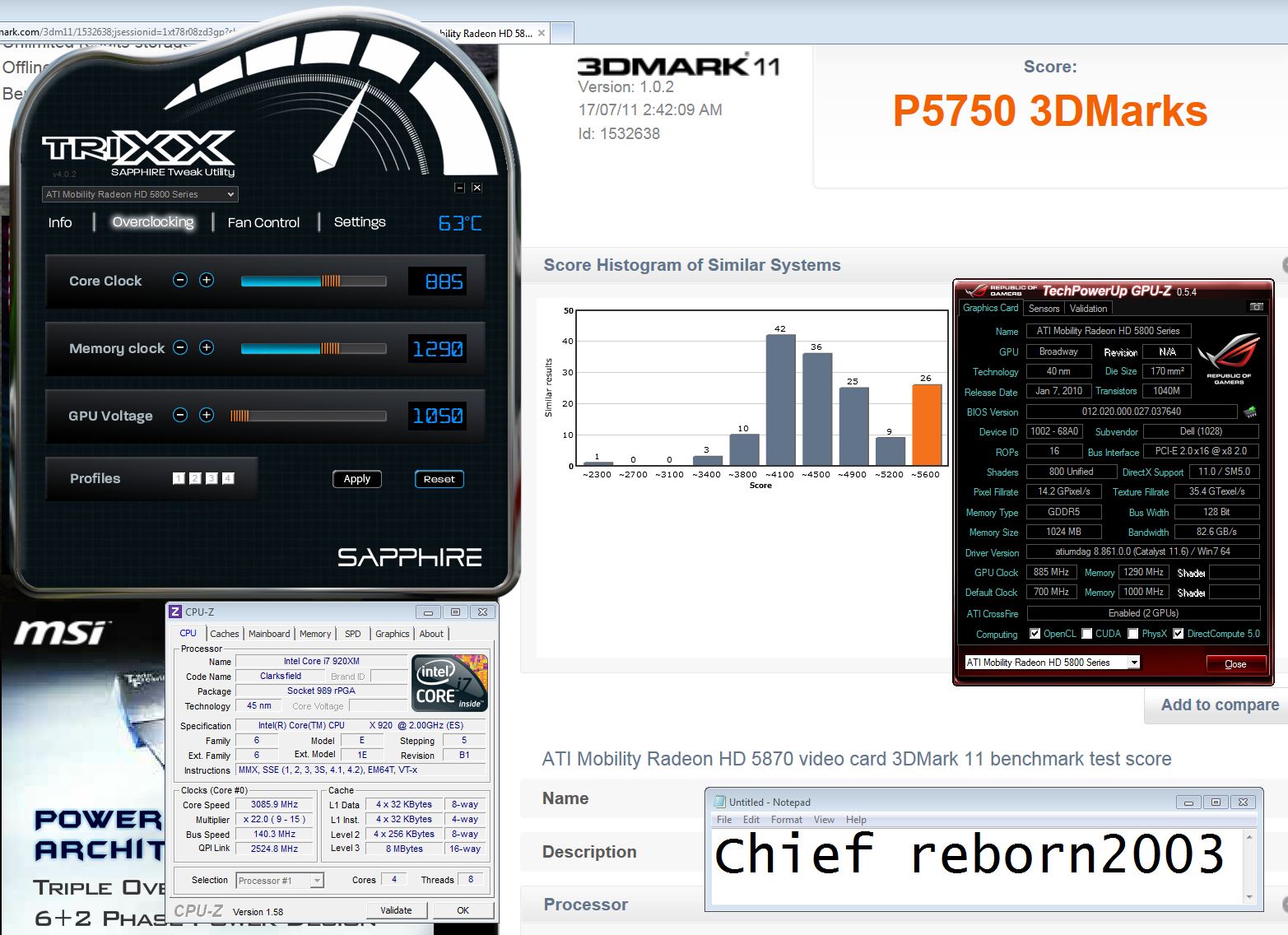Close the browser tab Radeon HD 58...
The image size is (1288, 935).
tap(542, 34)
